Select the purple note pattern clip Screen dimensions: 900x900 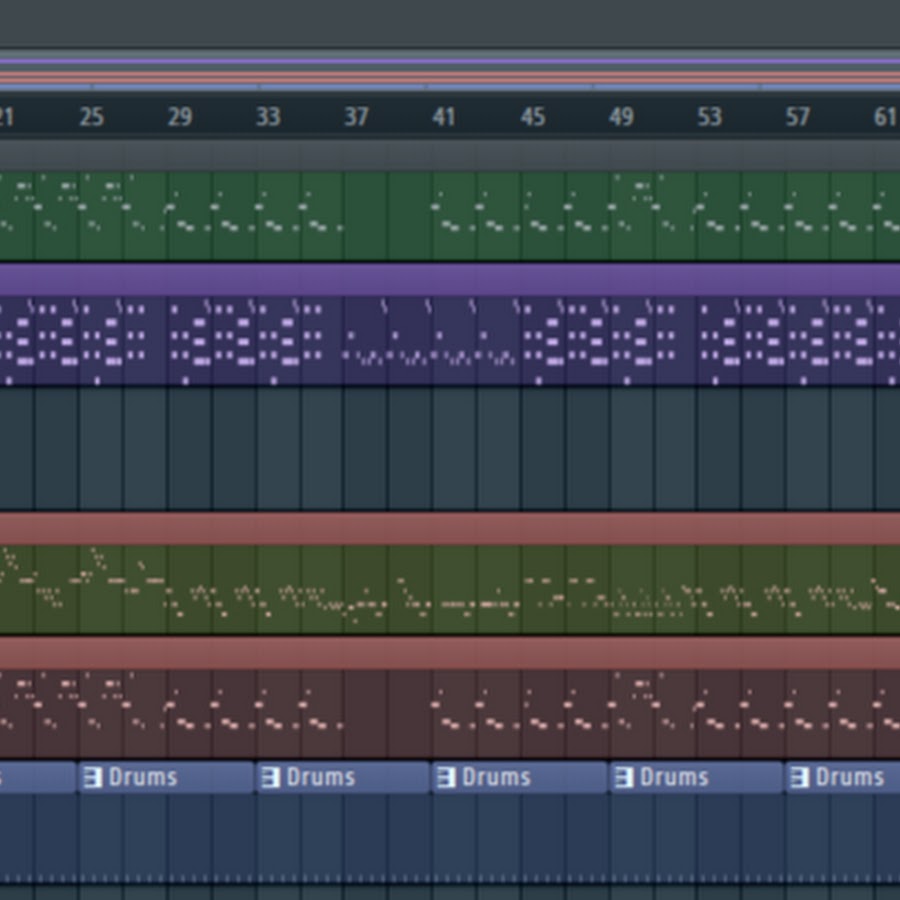point(450,340)
